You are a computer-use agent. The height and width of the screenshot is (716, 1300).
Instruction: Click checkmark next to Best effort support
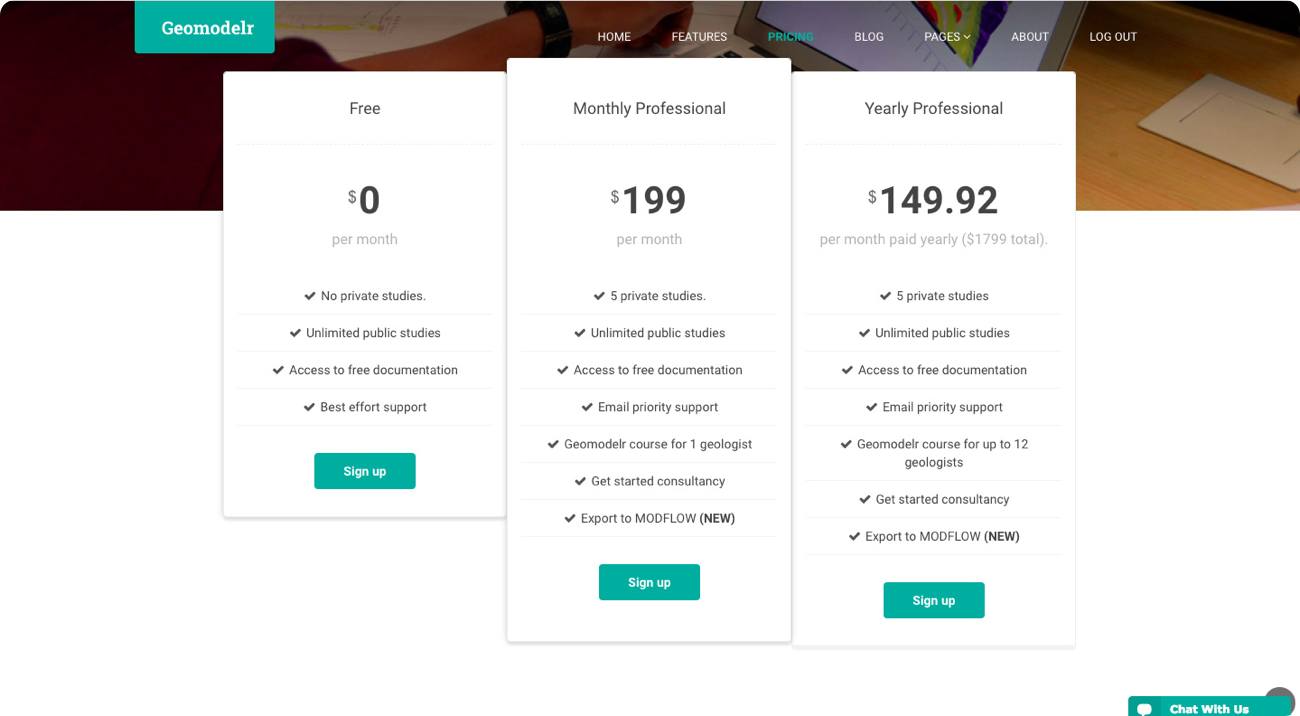point(309,407)
